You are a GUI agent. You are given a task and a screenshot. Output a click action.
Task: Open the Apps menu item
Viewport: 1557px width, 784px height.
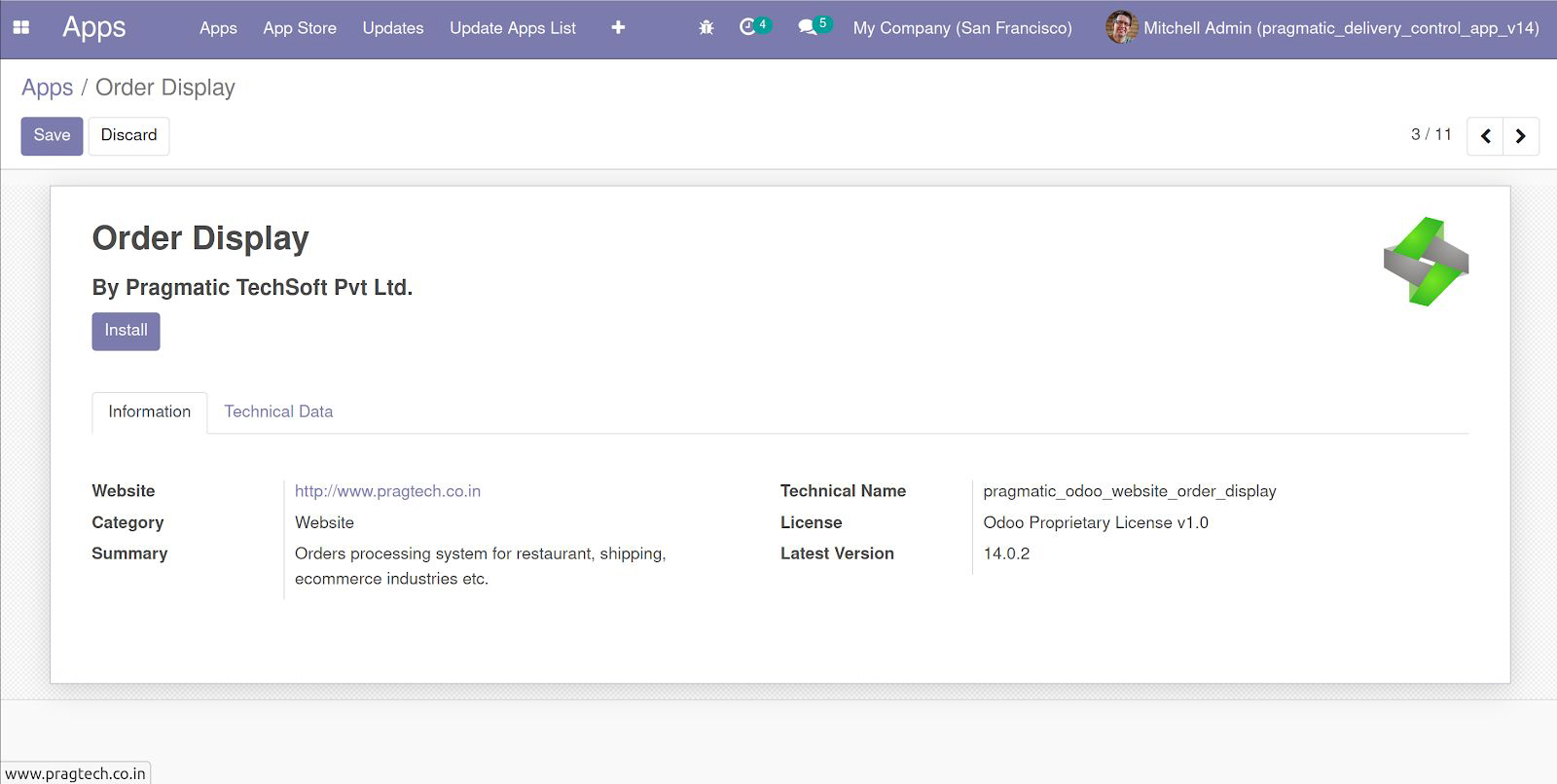218,28
